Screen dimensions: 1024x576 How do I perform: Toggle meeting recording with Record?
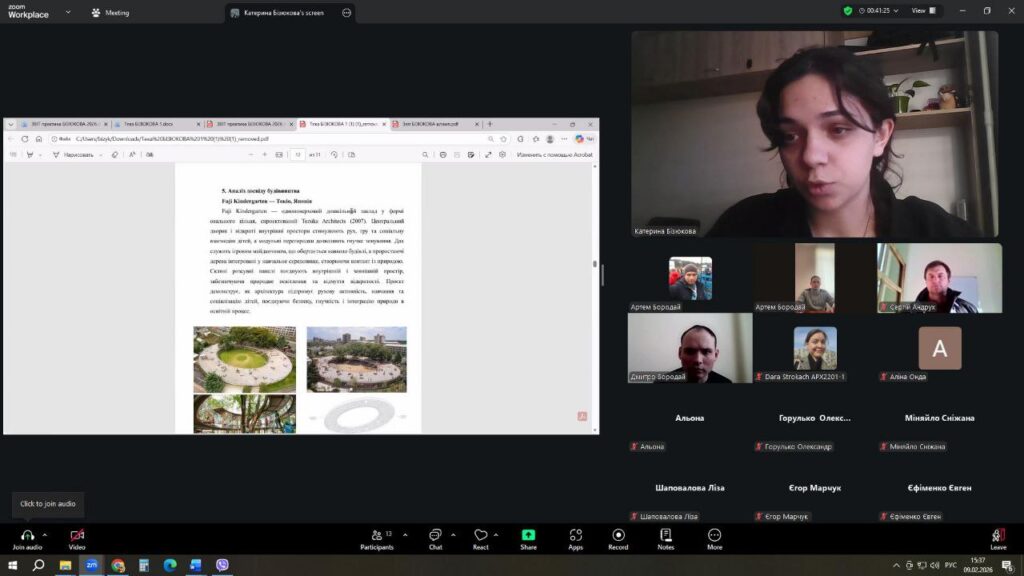tap(618, 535)
